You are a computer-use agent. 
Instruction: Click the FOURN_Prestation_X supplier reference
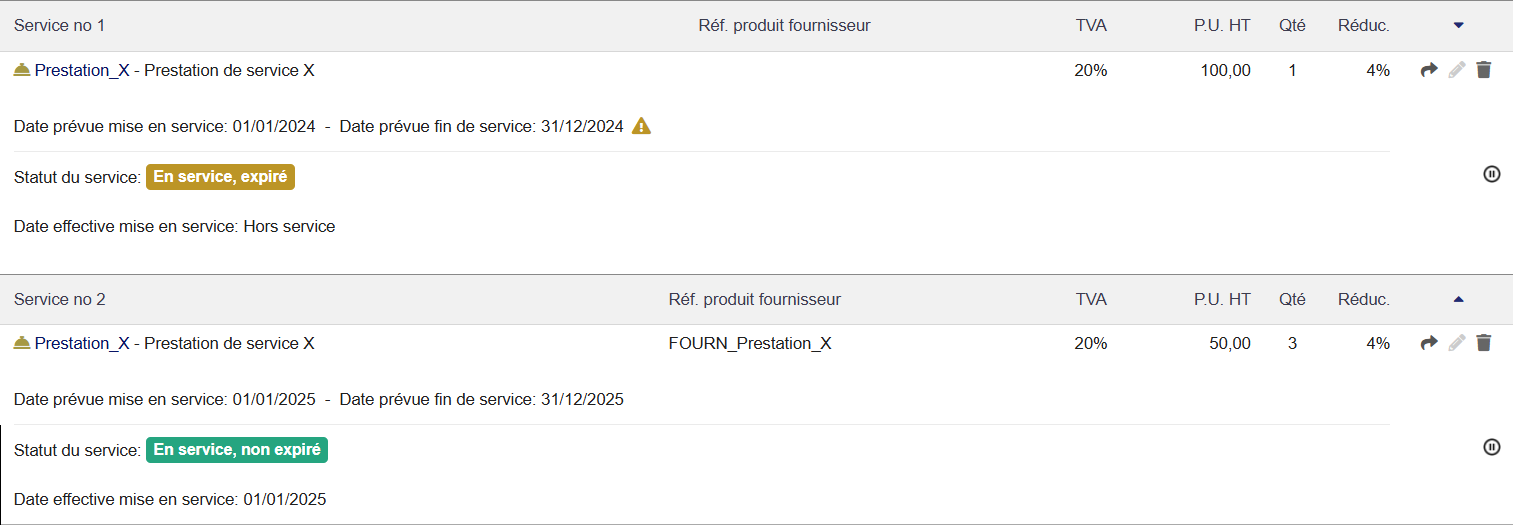pos(750,343)
